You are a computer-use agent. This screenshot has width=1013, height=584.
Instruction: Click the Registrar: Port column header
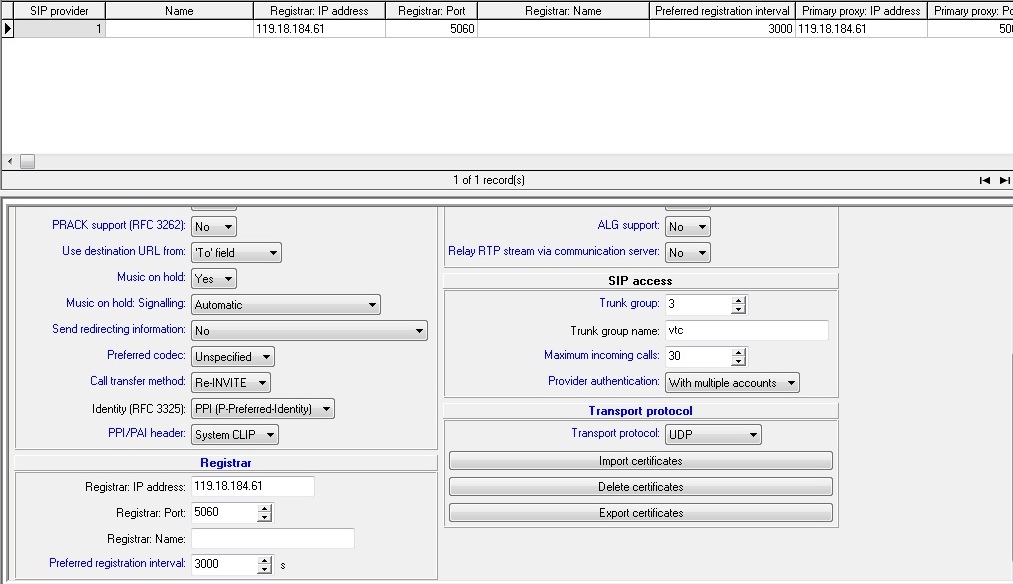click(x=432, y=11)
